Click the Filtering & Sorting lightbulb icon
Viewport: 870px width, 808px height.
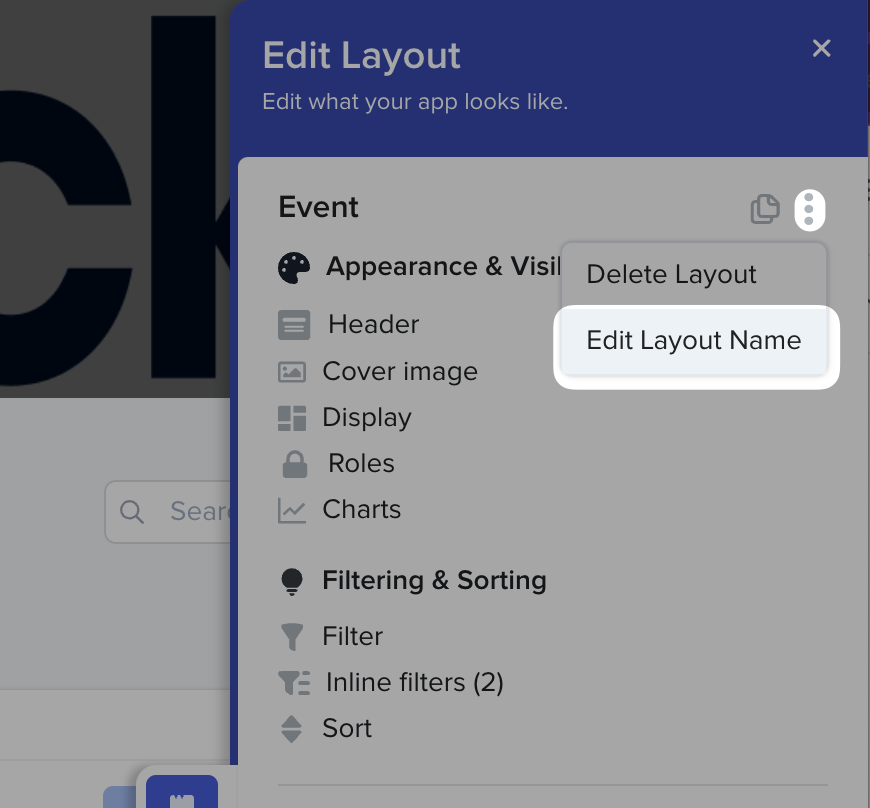tap(292, 581)
